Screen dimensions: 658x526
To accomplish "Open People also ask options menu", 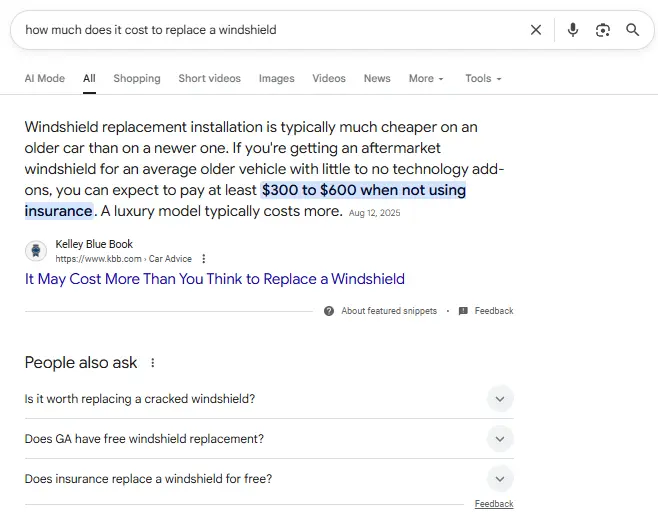I will [x=153, y=363].
